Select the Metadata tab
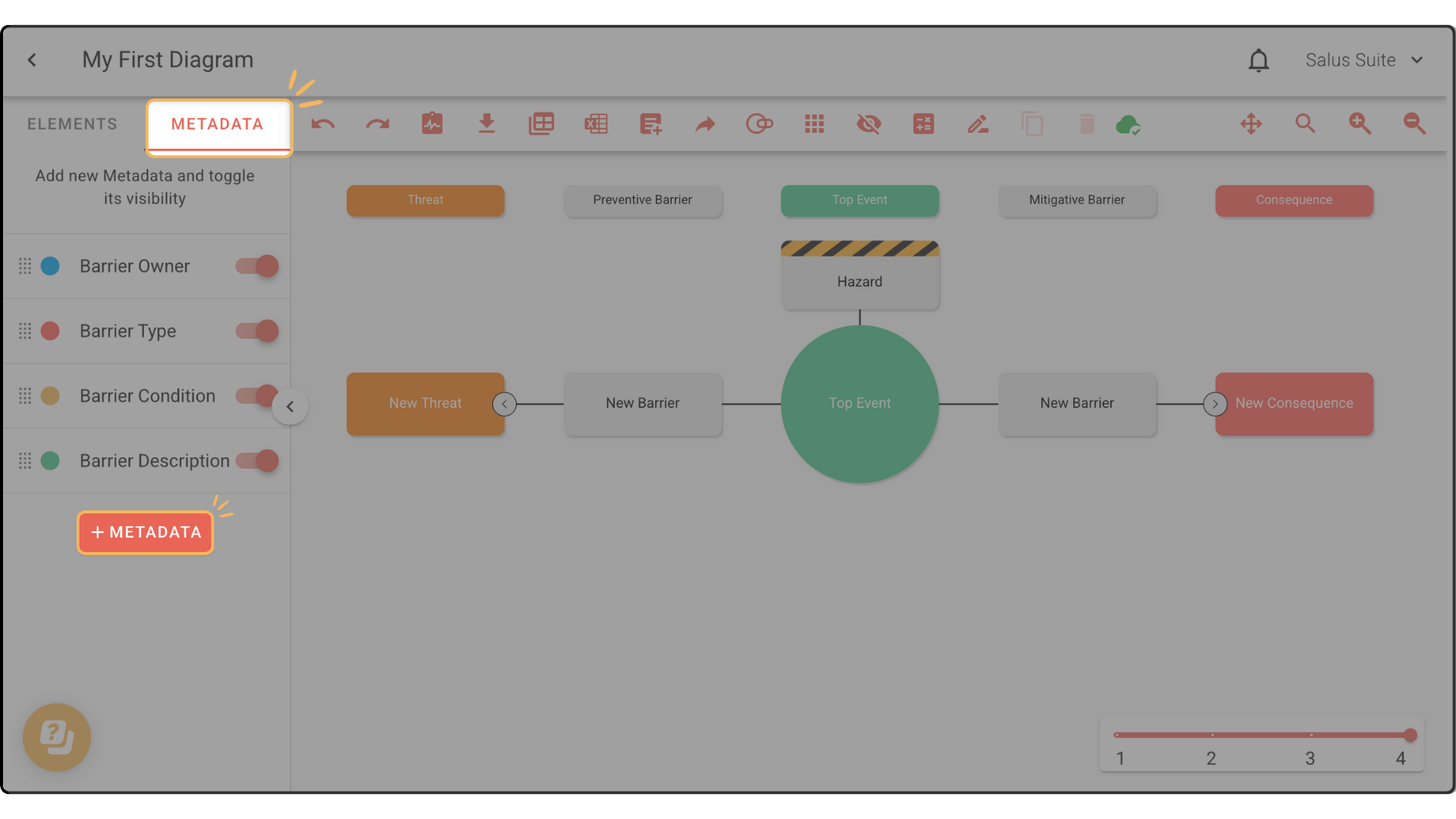Screen dimensions: 1456x819 point(218,124)
